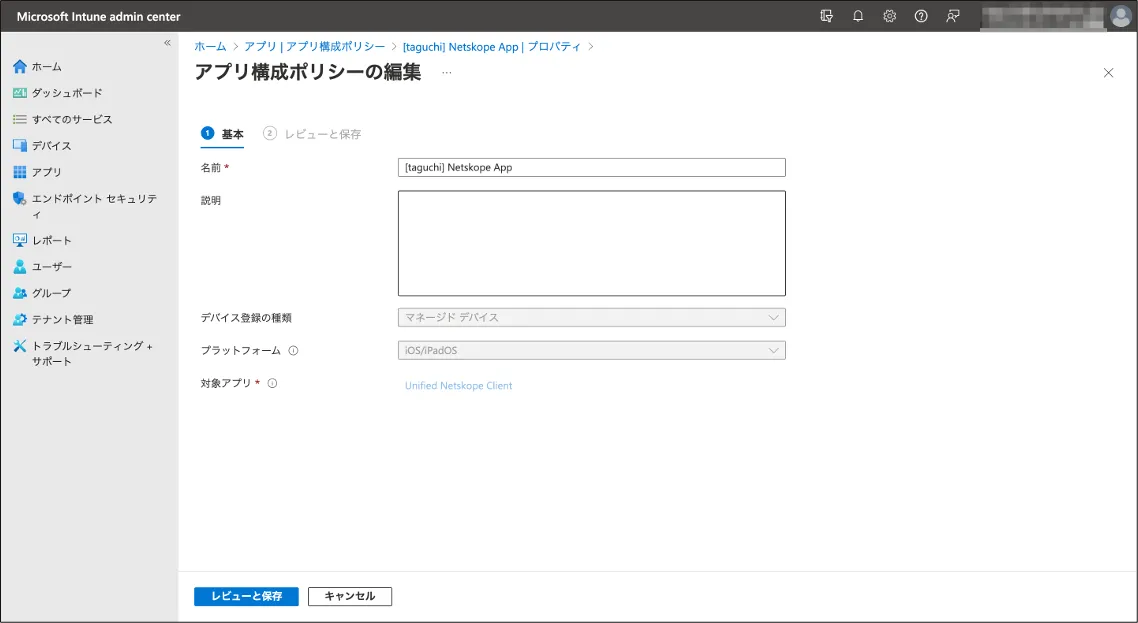Select the 基本 step tab
This screenshot has width=1138, height=623.
tap(223, 134)
